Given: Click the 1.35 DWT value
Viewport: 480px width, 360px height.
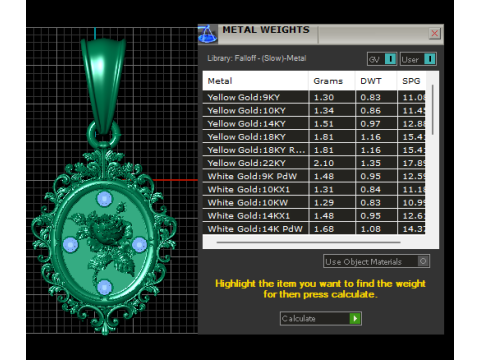Looking at the screenshot, I should [x=370, y=163].
